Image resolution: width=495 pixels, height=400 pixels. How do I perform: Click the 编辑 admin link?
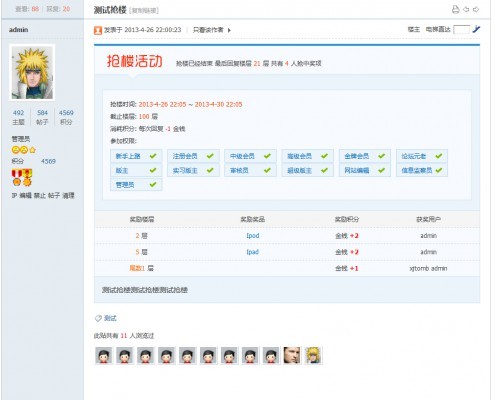(25, 196)
